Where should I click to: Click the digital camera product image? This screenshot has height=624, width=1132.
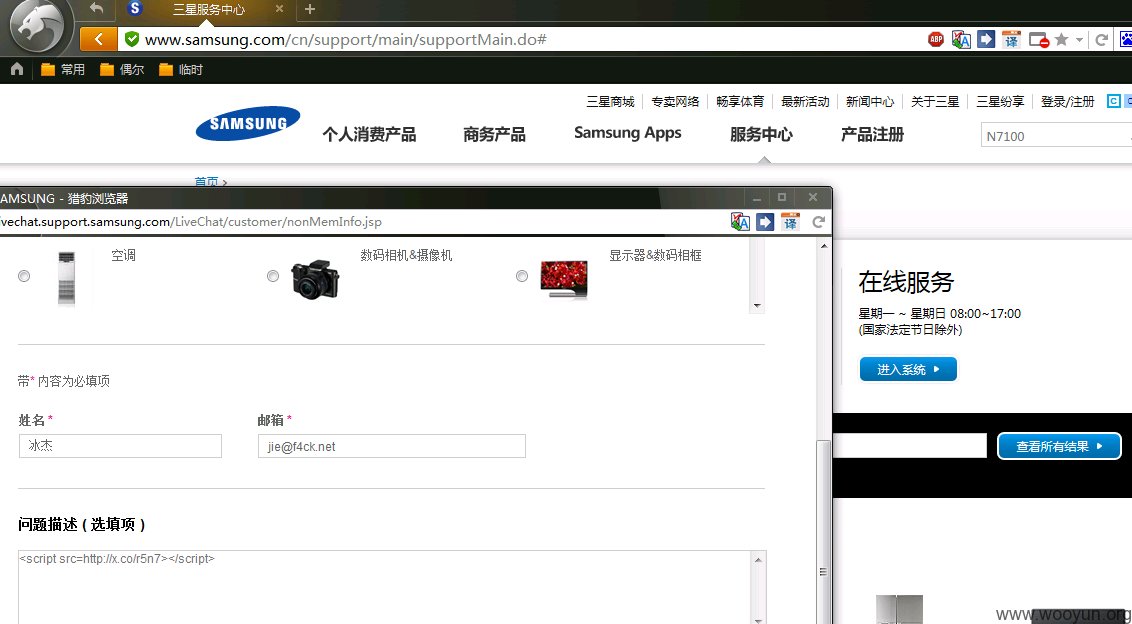tap(315, 279)
